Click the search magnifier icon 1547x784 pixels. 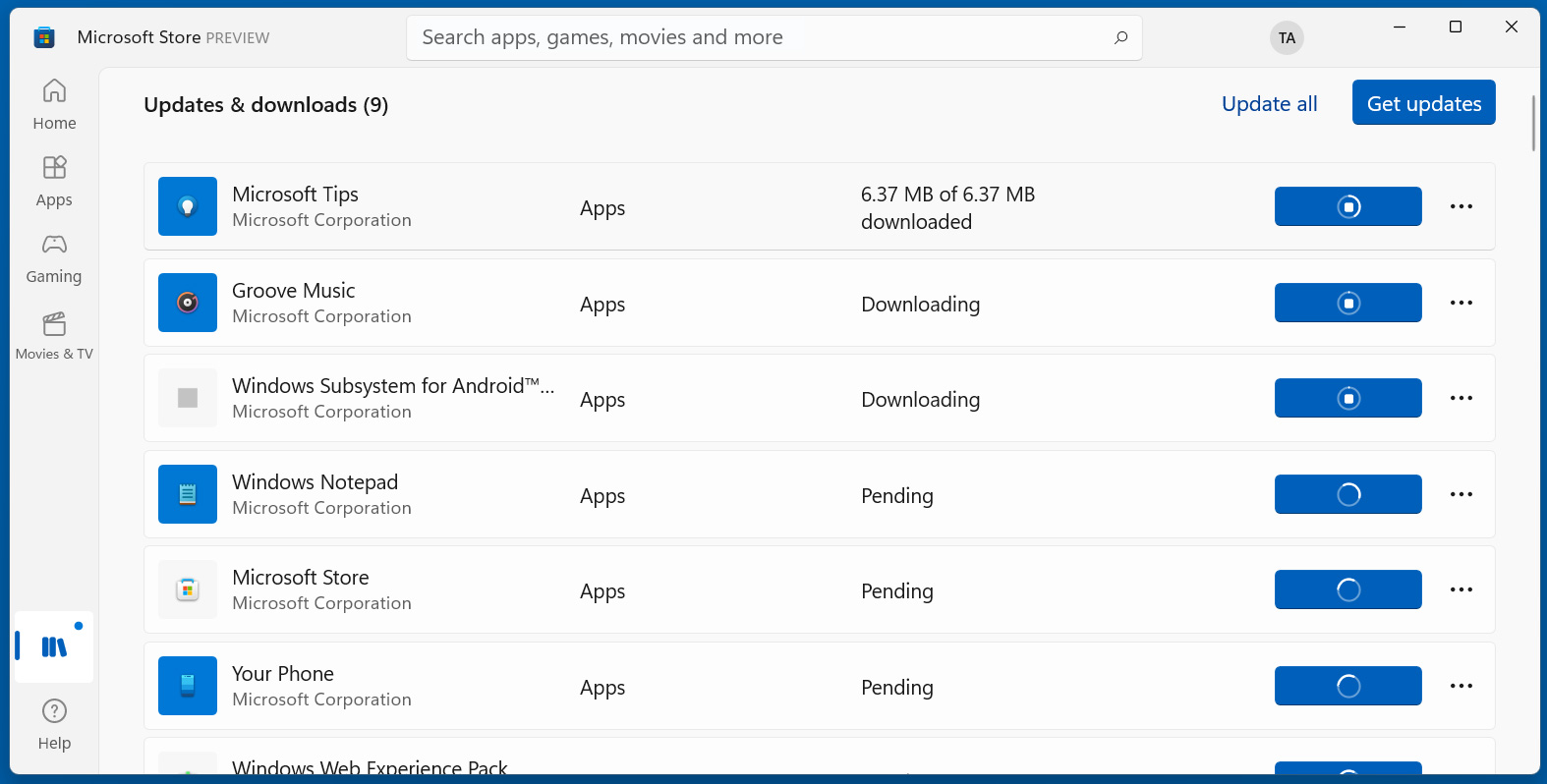(x=1120, y=37)
